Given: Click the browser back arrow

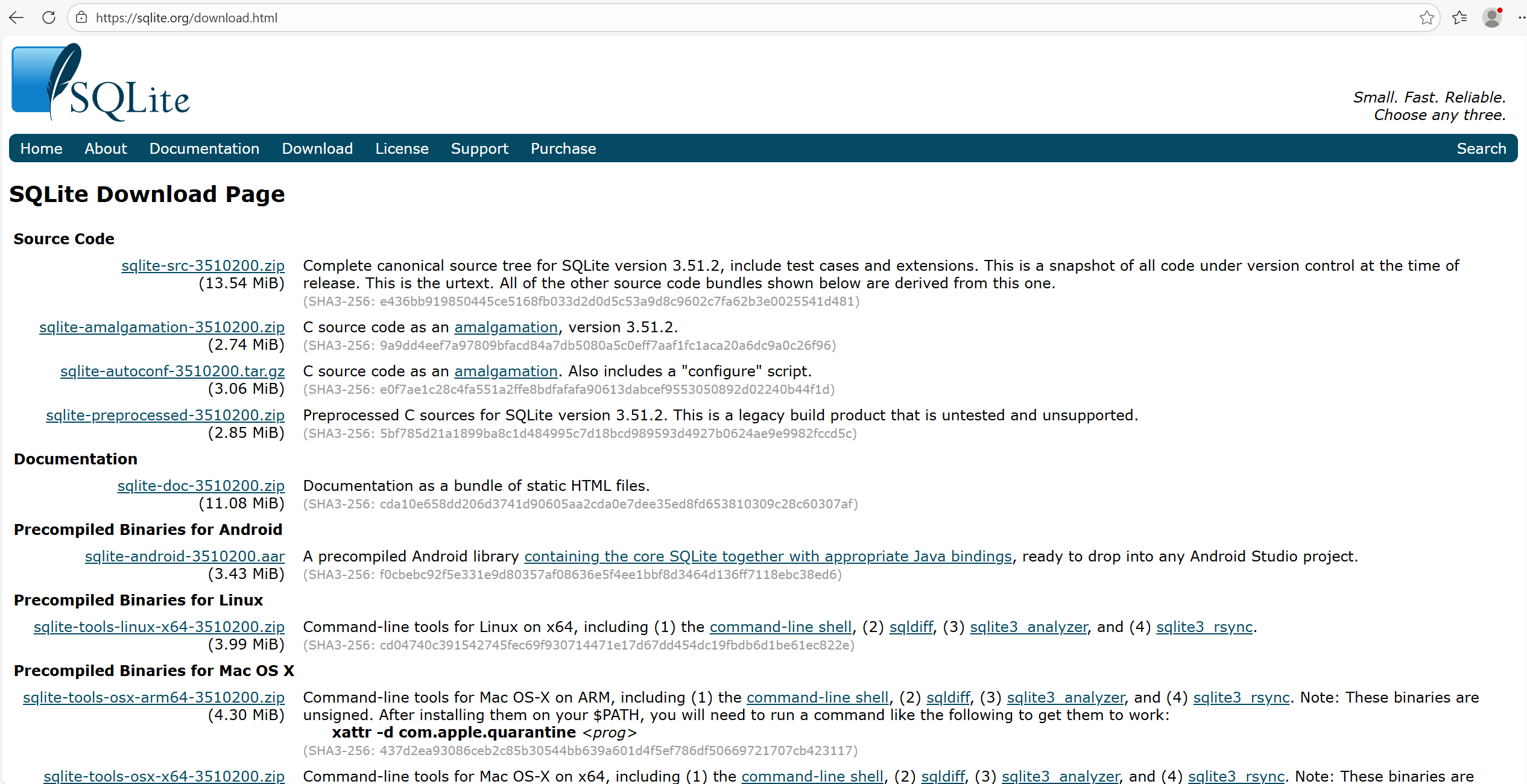Looking at the screenshot, I should pyautogui.click(x=16, y=17).
